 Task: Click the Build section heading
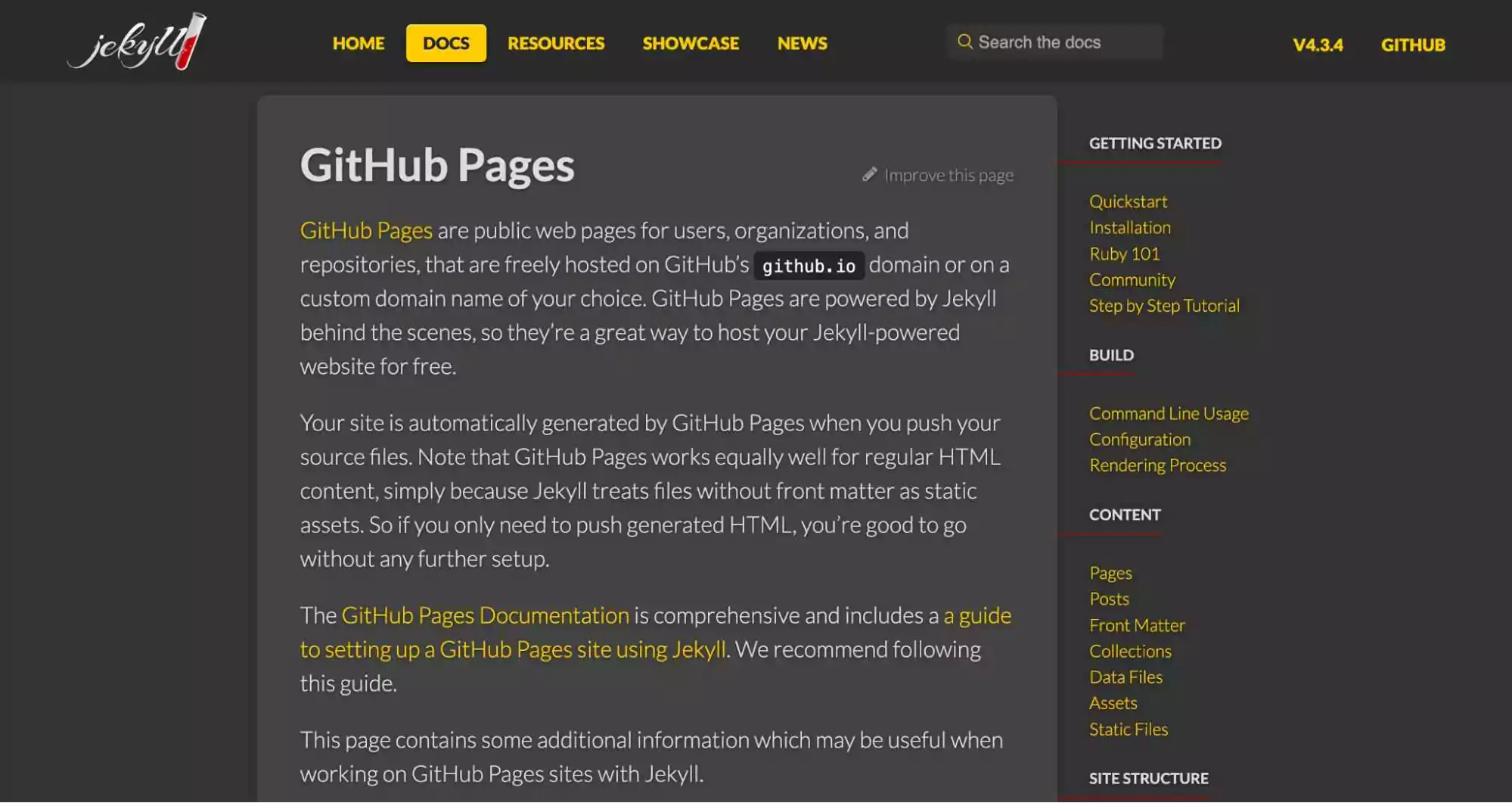(x=1111, y=355)
